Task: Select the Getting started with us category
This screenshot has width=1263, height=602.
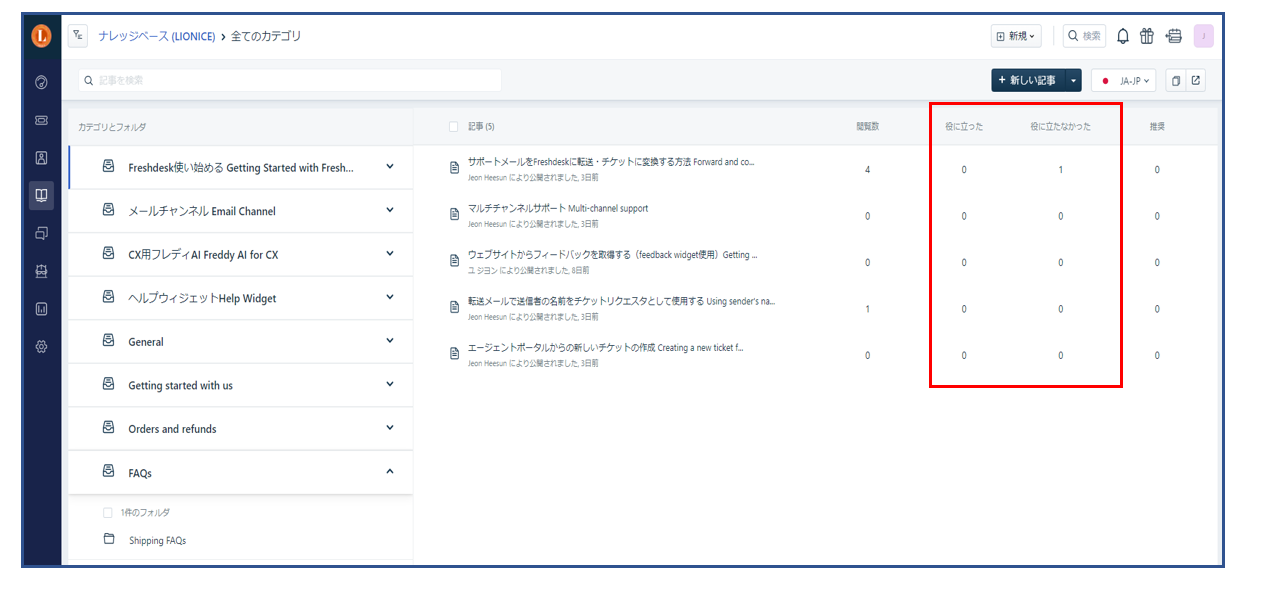Action: click(x=180, y=386)
